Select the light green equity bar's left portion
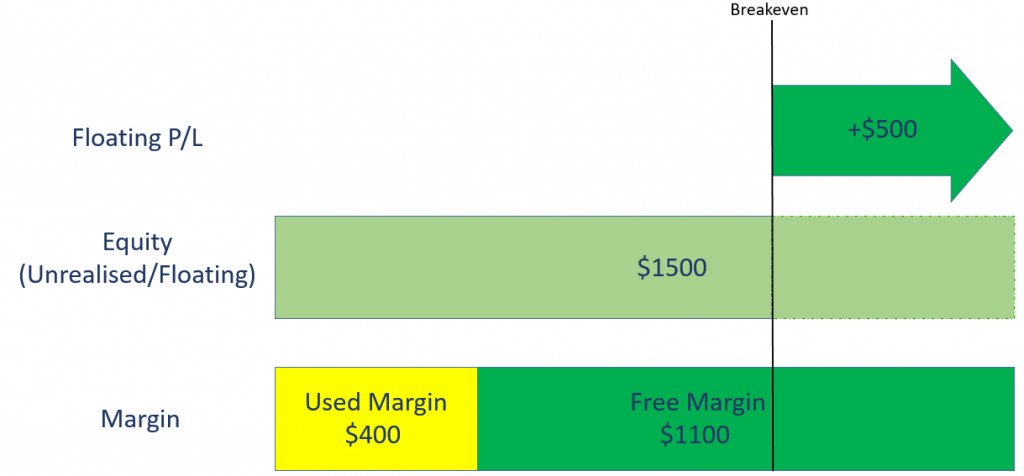This screenshot has height=476, width=1024. tap(523, 267)
